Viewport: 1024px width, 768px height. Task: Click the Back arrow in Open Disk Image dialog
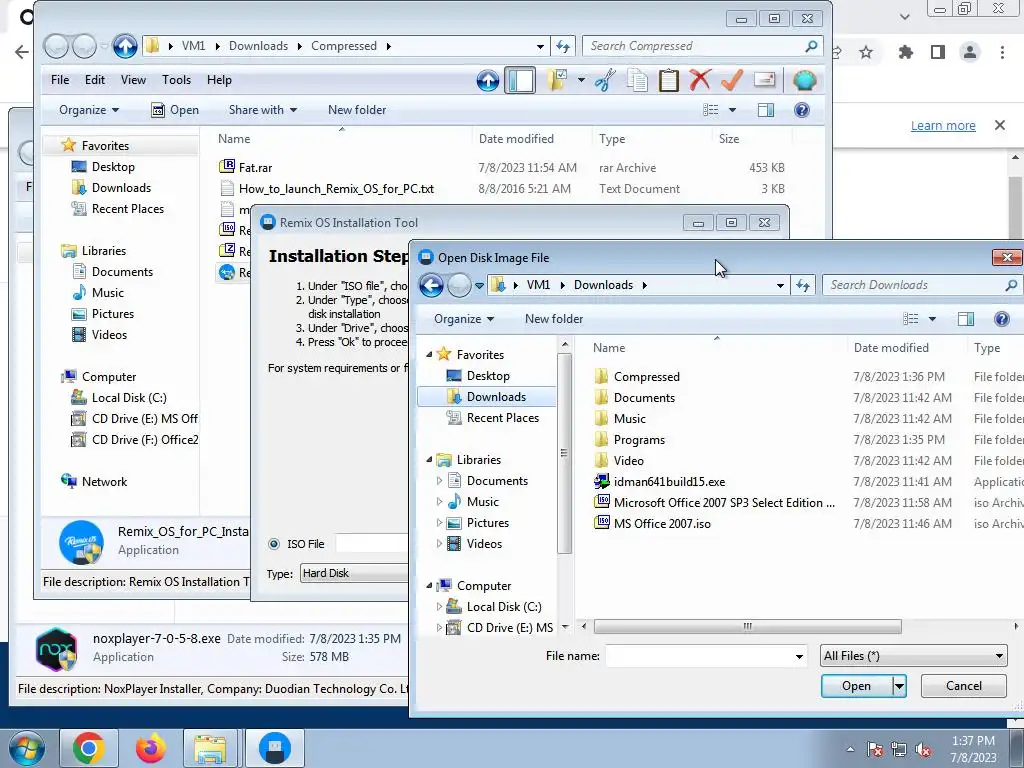pos(431,285)
